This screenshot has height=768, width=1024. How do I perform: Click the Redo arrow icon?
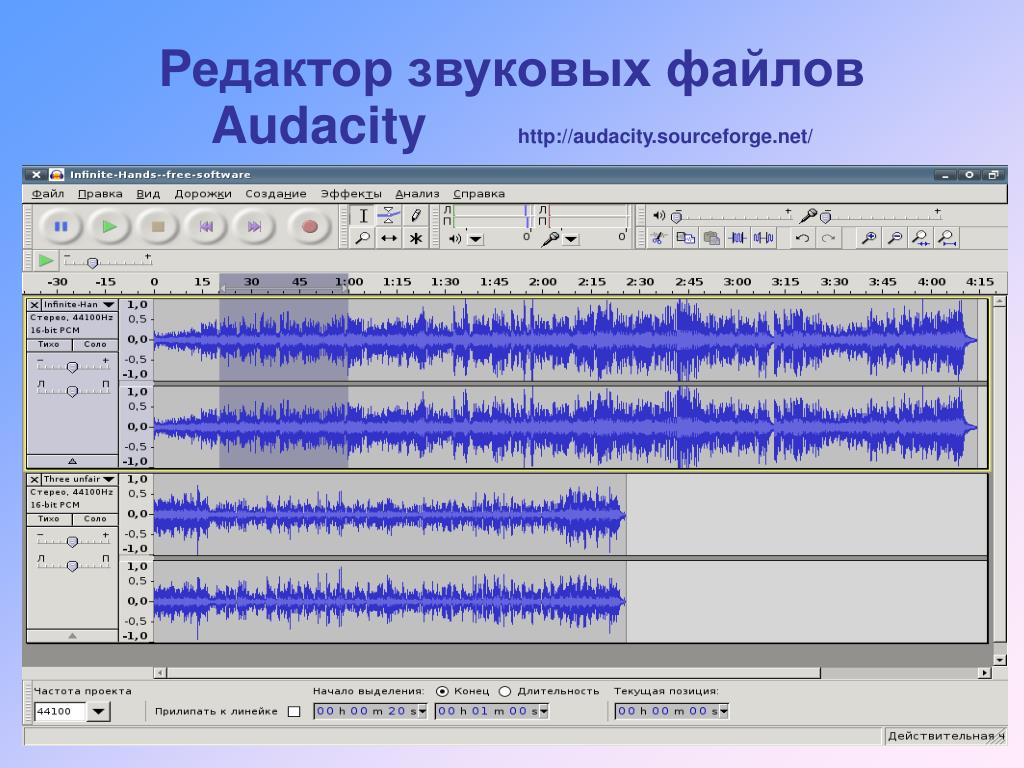pos(829,238)
